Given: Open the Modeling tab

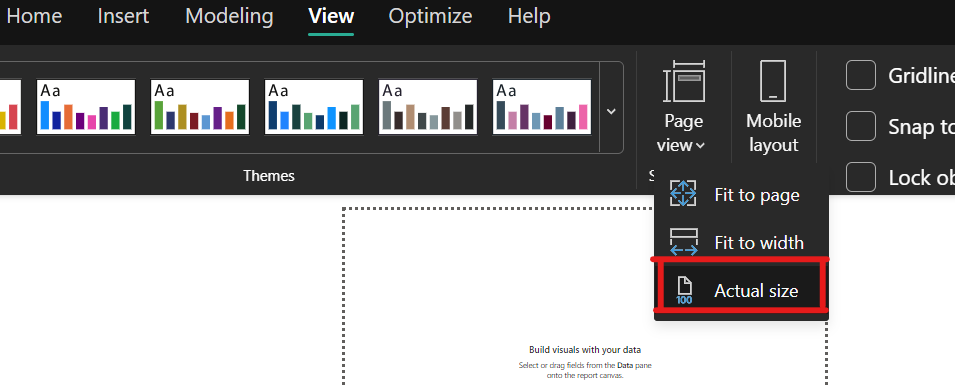Looking at the screenshot, I should coord(229,16).
